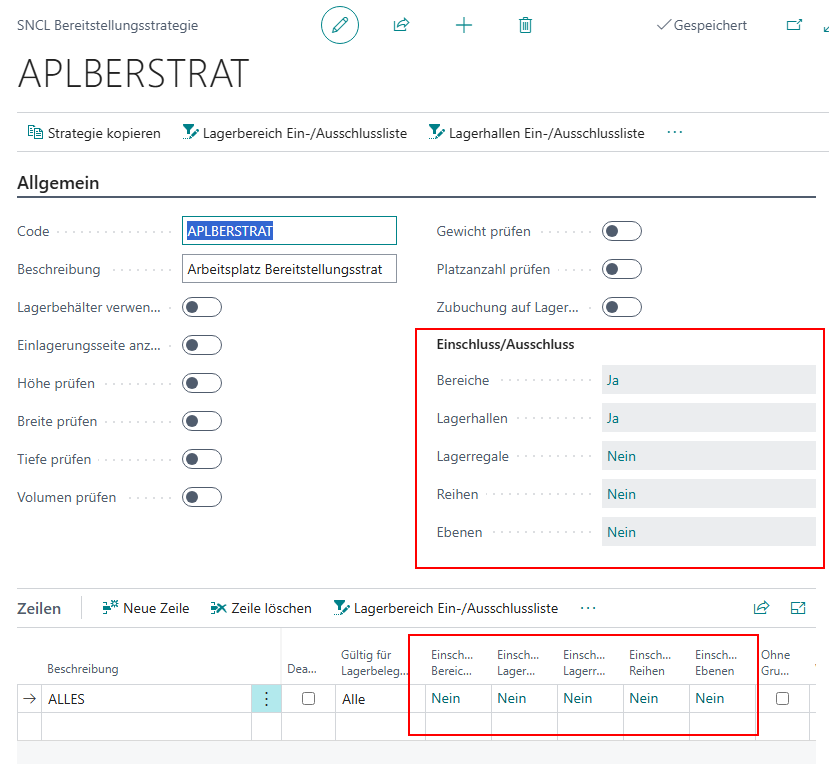
Task: Click the plus icon to create new
Action: (463, 26)
